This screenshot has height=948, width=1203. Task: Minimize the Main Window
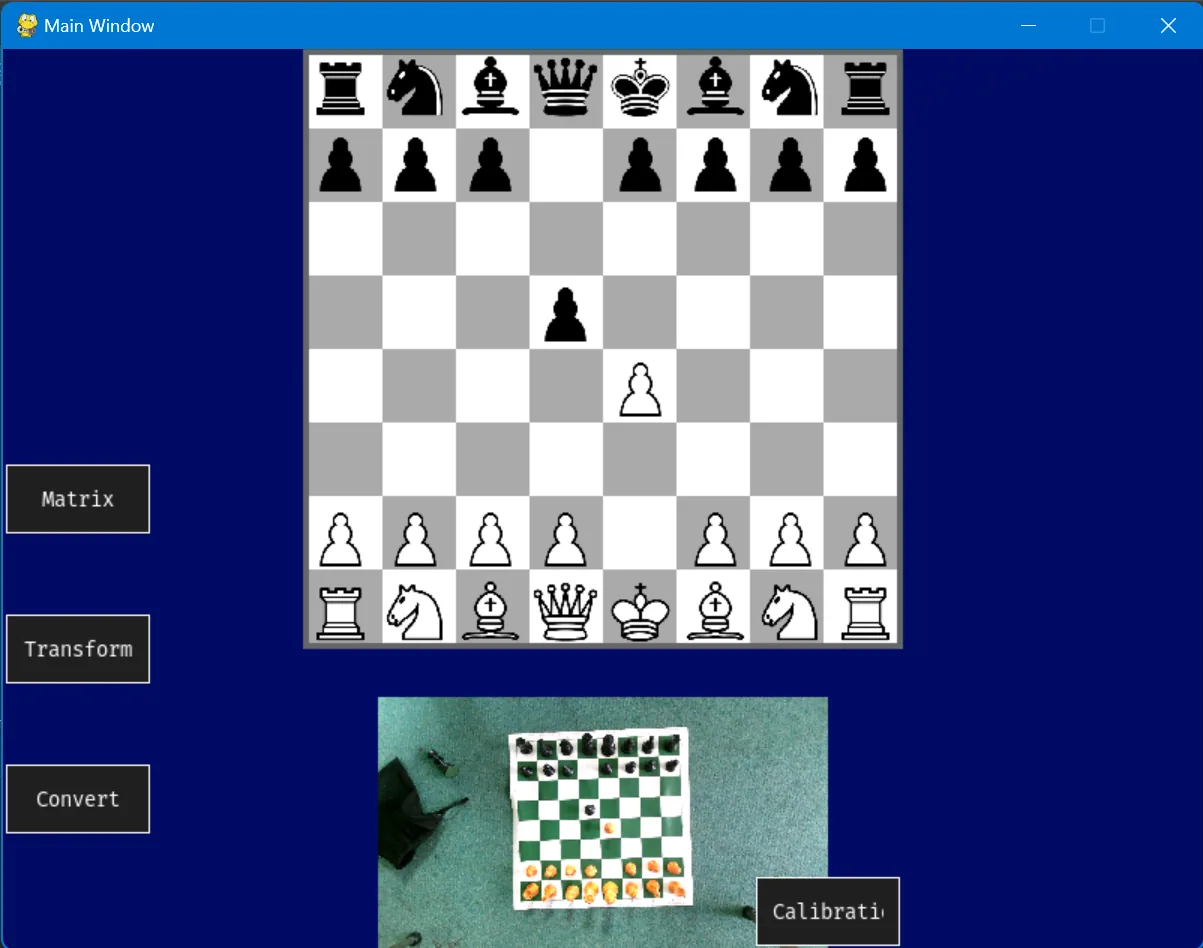pos(1028,25)
